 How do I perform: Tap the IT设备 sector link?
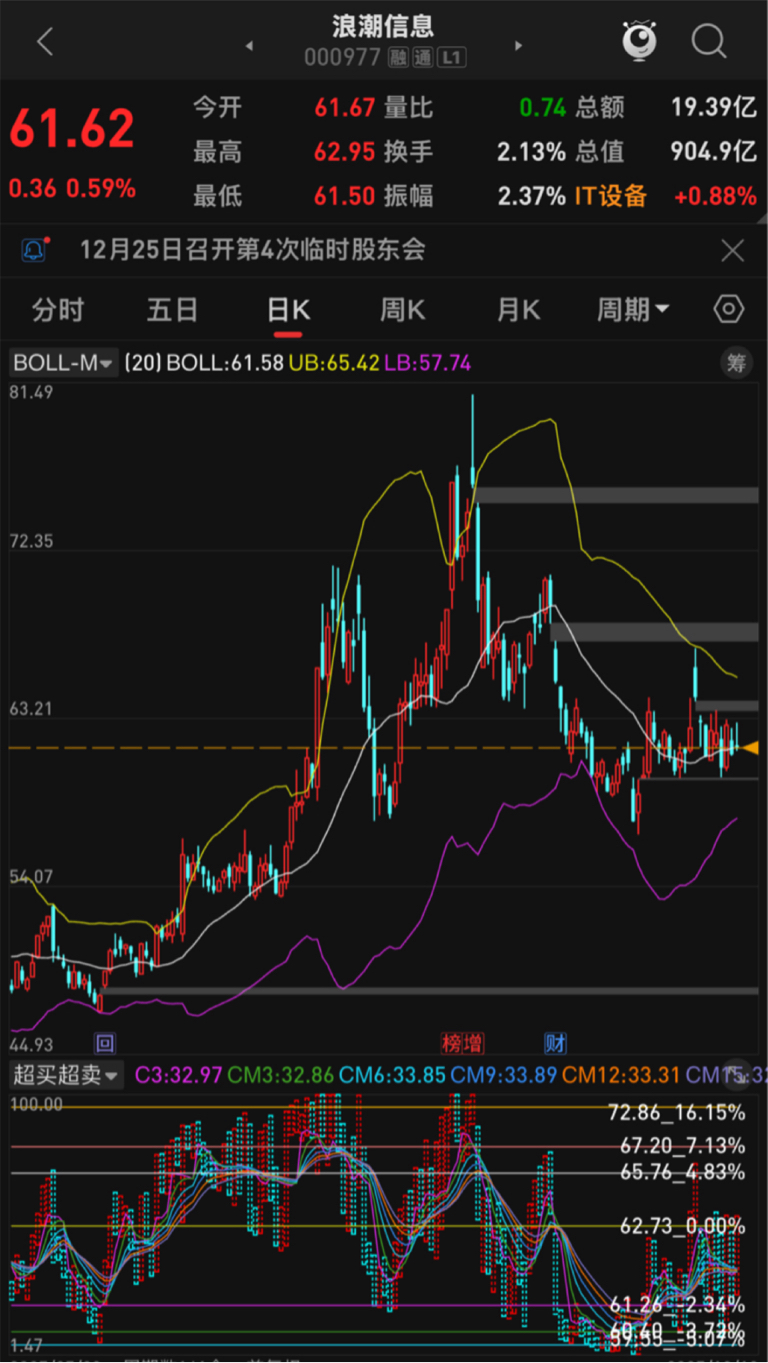610,196
